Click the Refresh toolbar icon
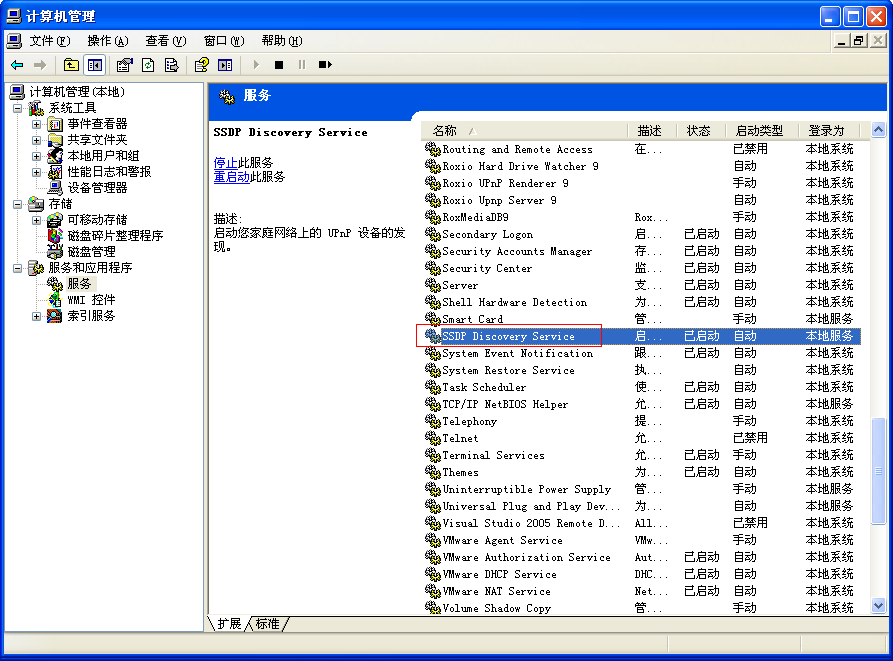Image resolution: width=893 pixels, height=661 pixels. coord(148,64)
